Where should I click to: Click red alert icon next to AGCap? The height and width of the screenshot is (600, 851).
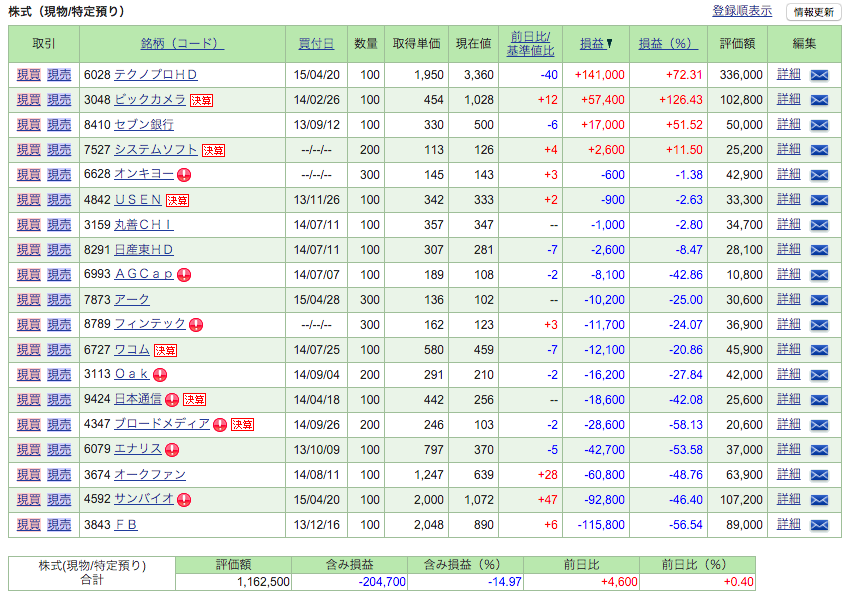(x=184, y=275)
